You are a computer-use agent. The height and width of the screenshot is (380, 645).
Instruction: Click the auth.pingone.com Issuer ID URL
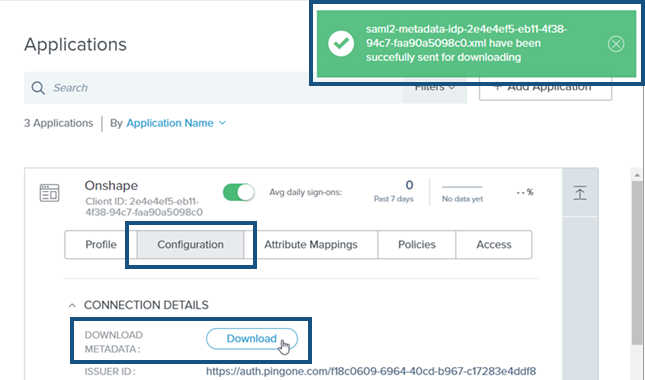point(371,371)
